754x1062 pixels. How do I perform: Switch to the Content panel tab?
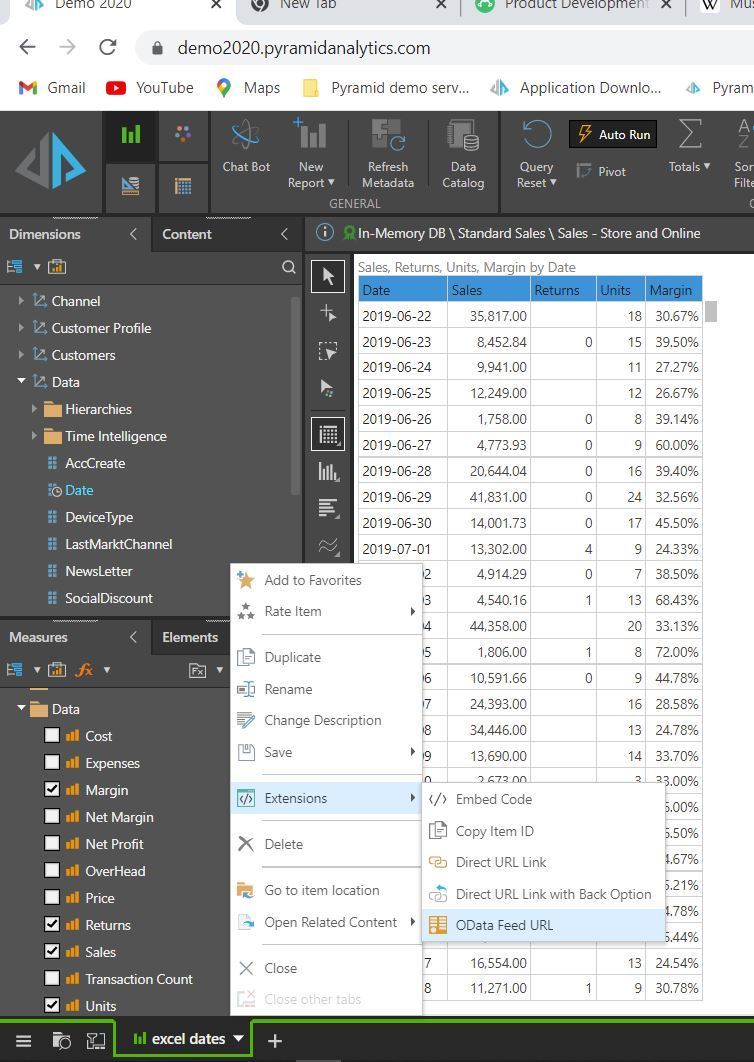(187, 234)
